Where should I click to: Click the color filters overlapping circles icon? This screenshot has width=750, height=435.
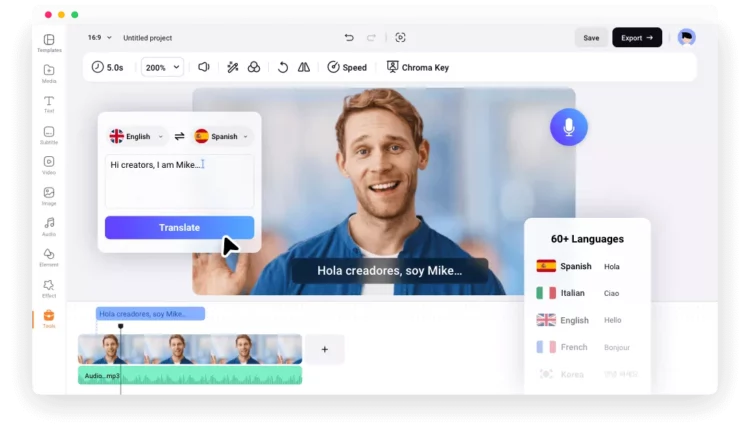pyautogui.click(x=254, y=67)
